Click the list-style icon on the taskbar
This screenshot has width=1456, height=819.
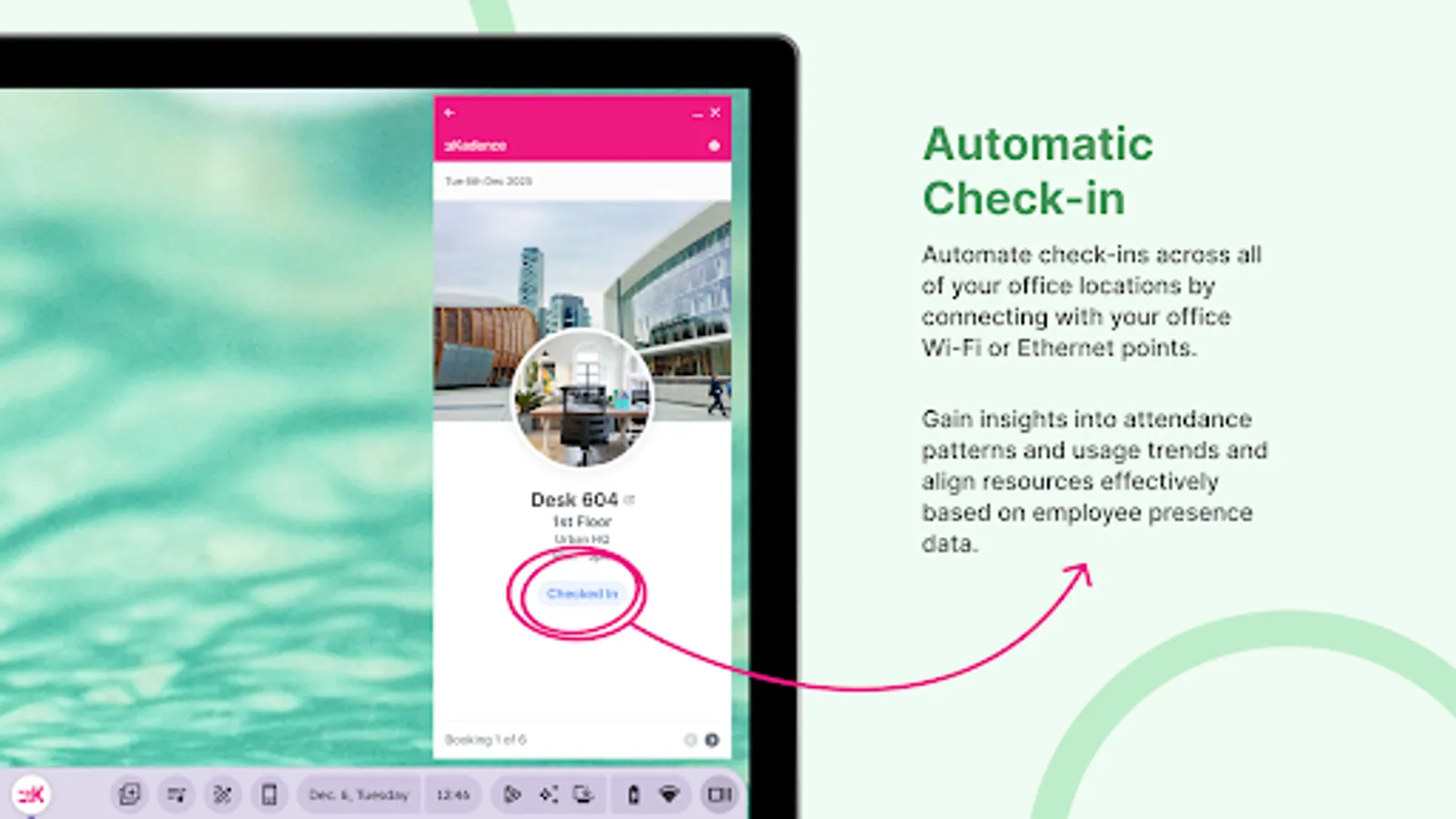pos(176,794)
